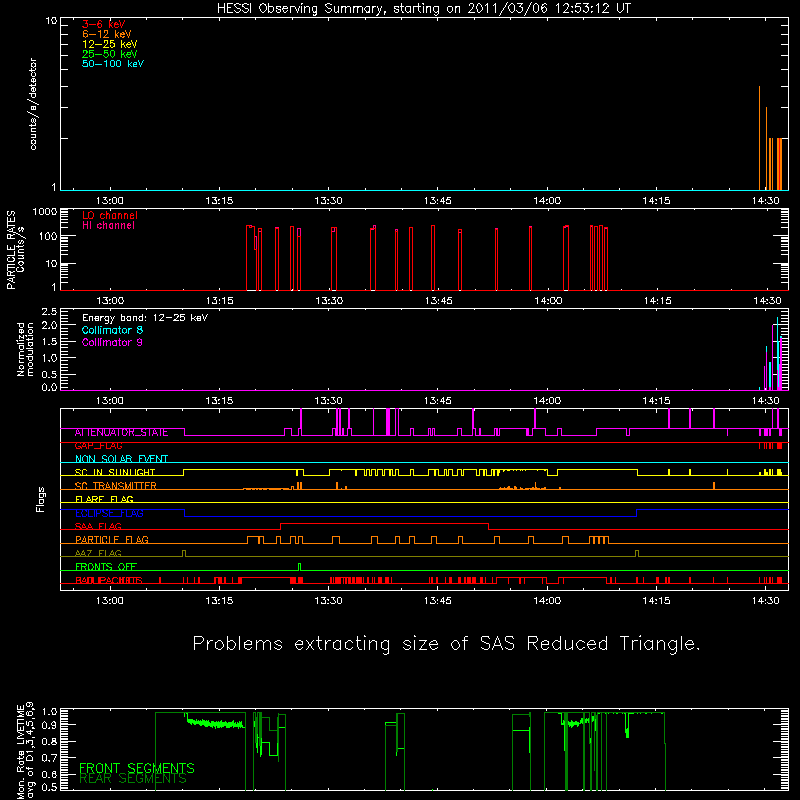Select the HI channel legend label
The width and height of the screenshot is (800, 800).
point(108,225)
